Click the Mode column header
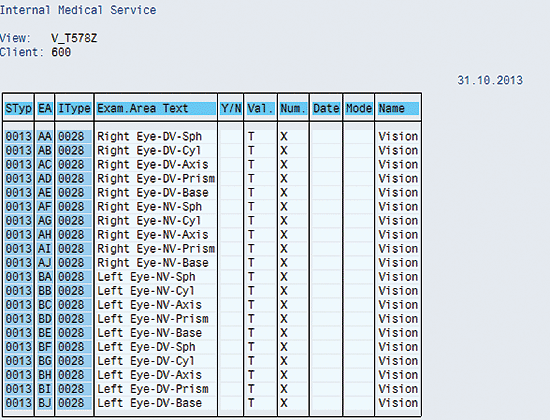The image size is (550, 420). tap(359, 108)
